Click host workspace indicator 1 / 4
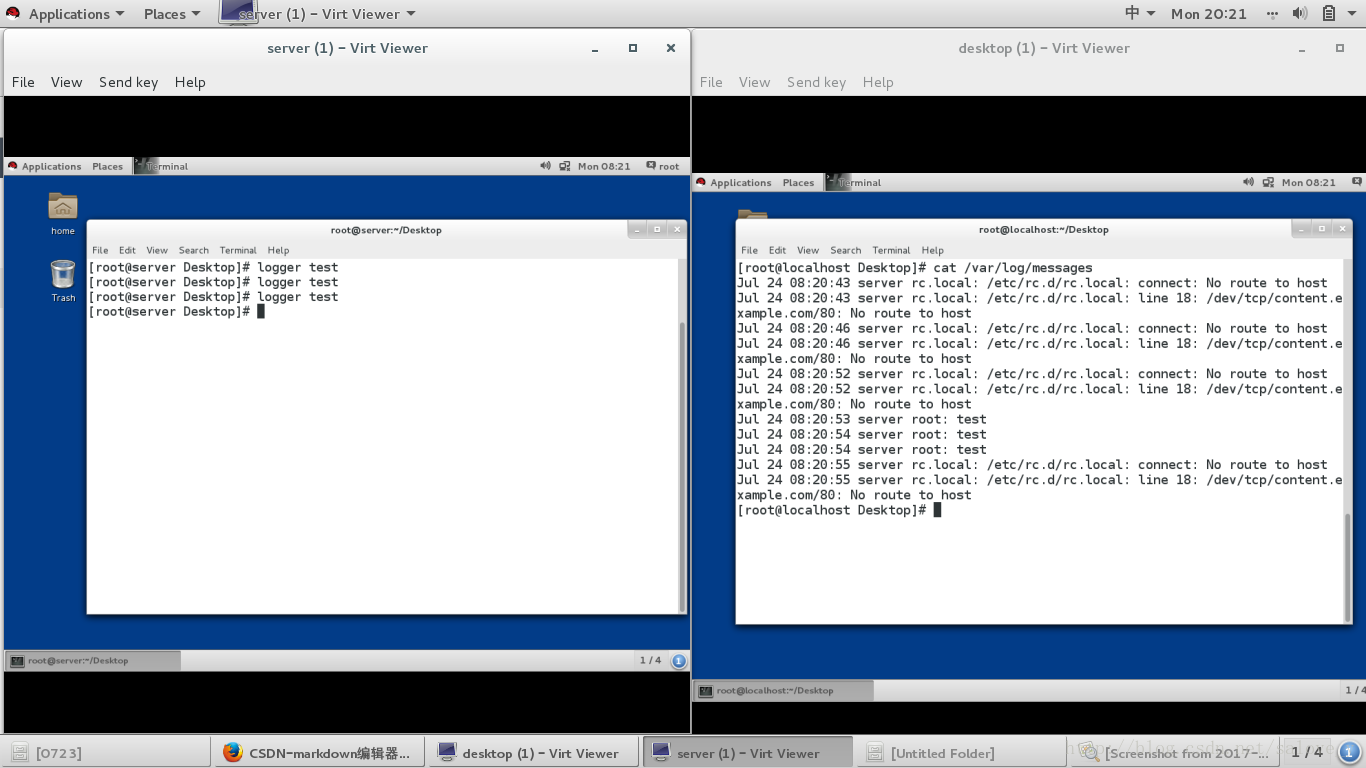 click(1307, 752)
